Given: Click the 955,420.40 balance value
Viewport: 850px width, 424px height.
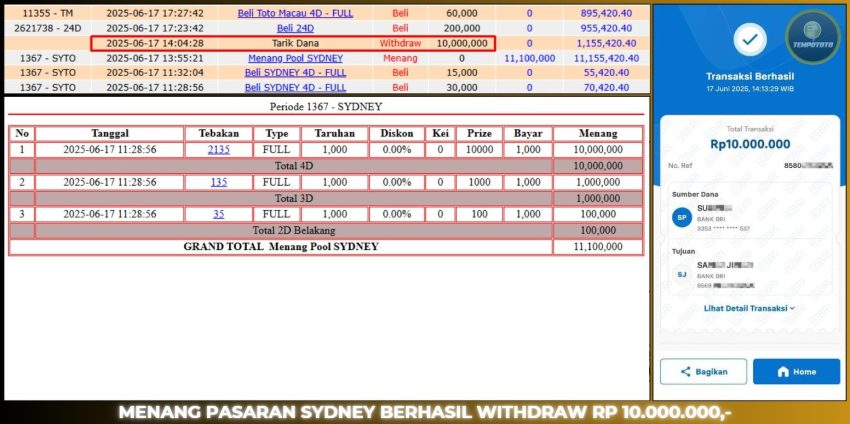Looking at the screenshot, I should click(x=606, y=28).
